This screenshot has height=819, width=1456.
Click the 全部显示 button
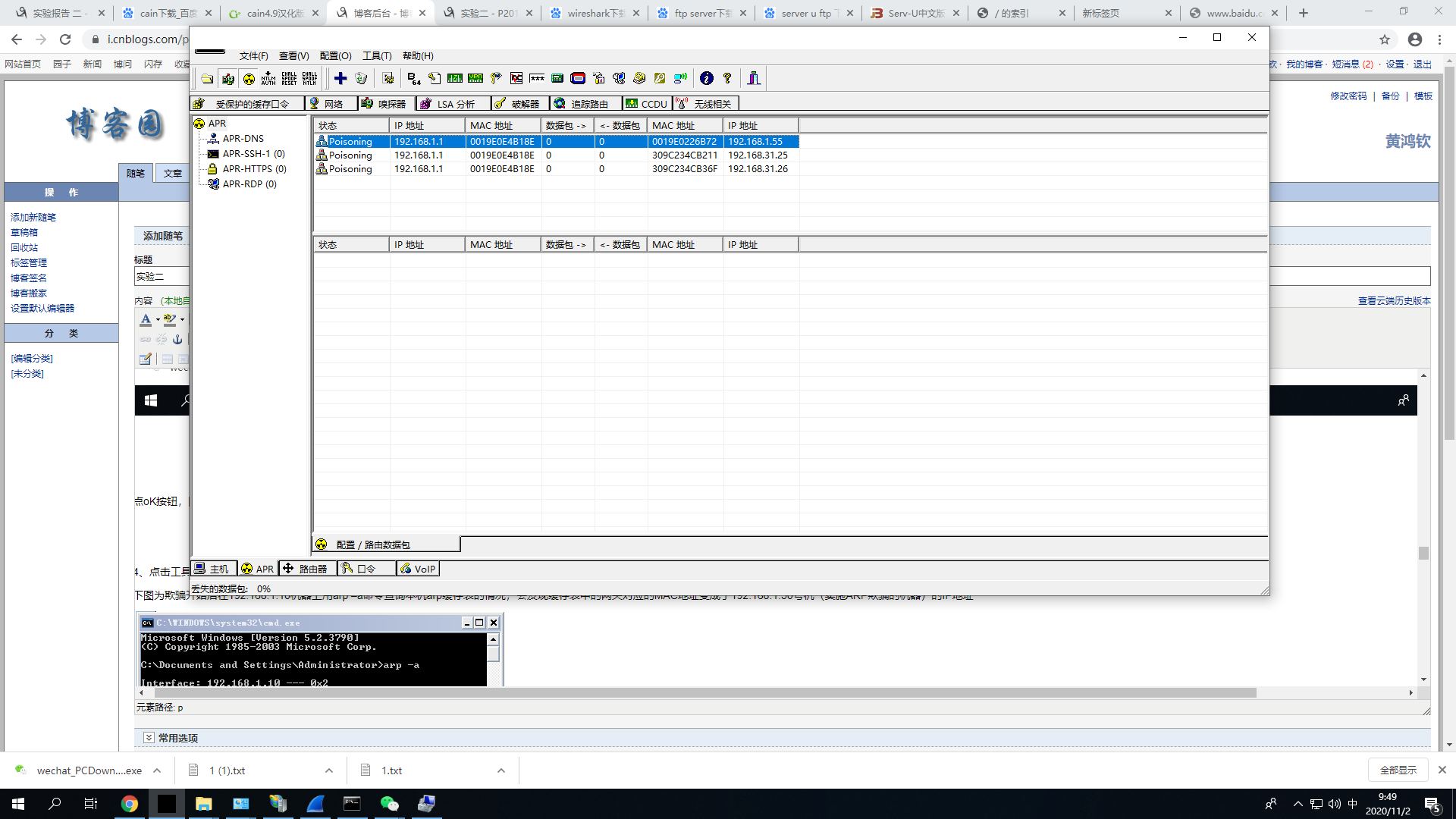(x=1398, y=770)
